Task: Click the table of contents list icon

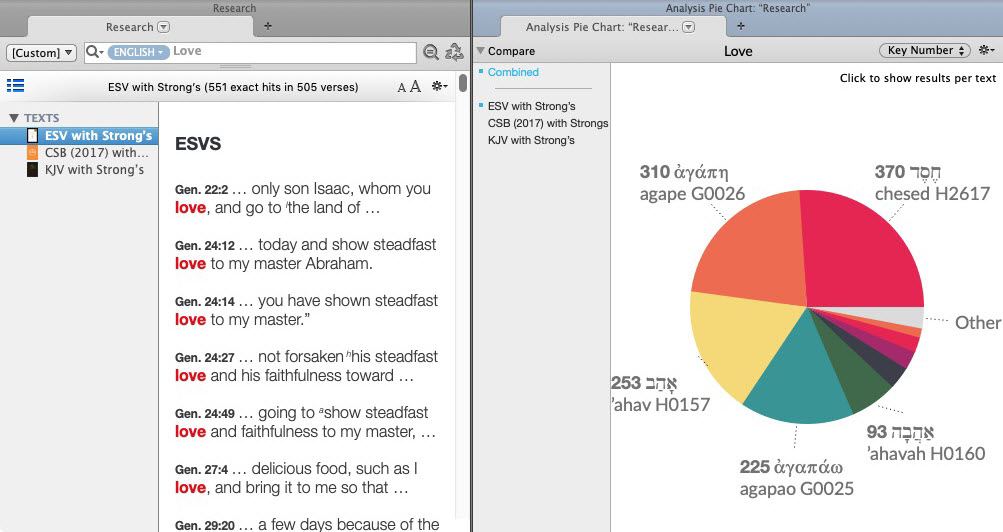Action: pyautogui.click(x=15, y=86)
